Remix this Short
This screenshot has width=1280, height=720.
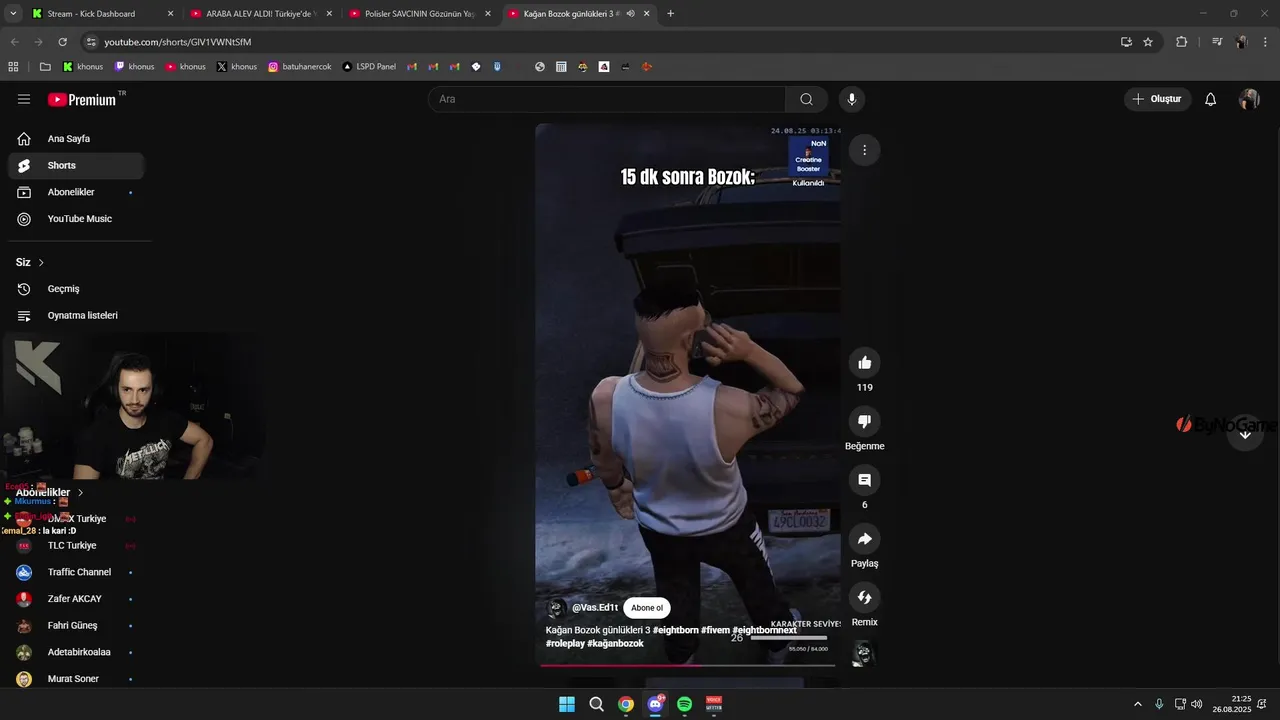[864, 597]
